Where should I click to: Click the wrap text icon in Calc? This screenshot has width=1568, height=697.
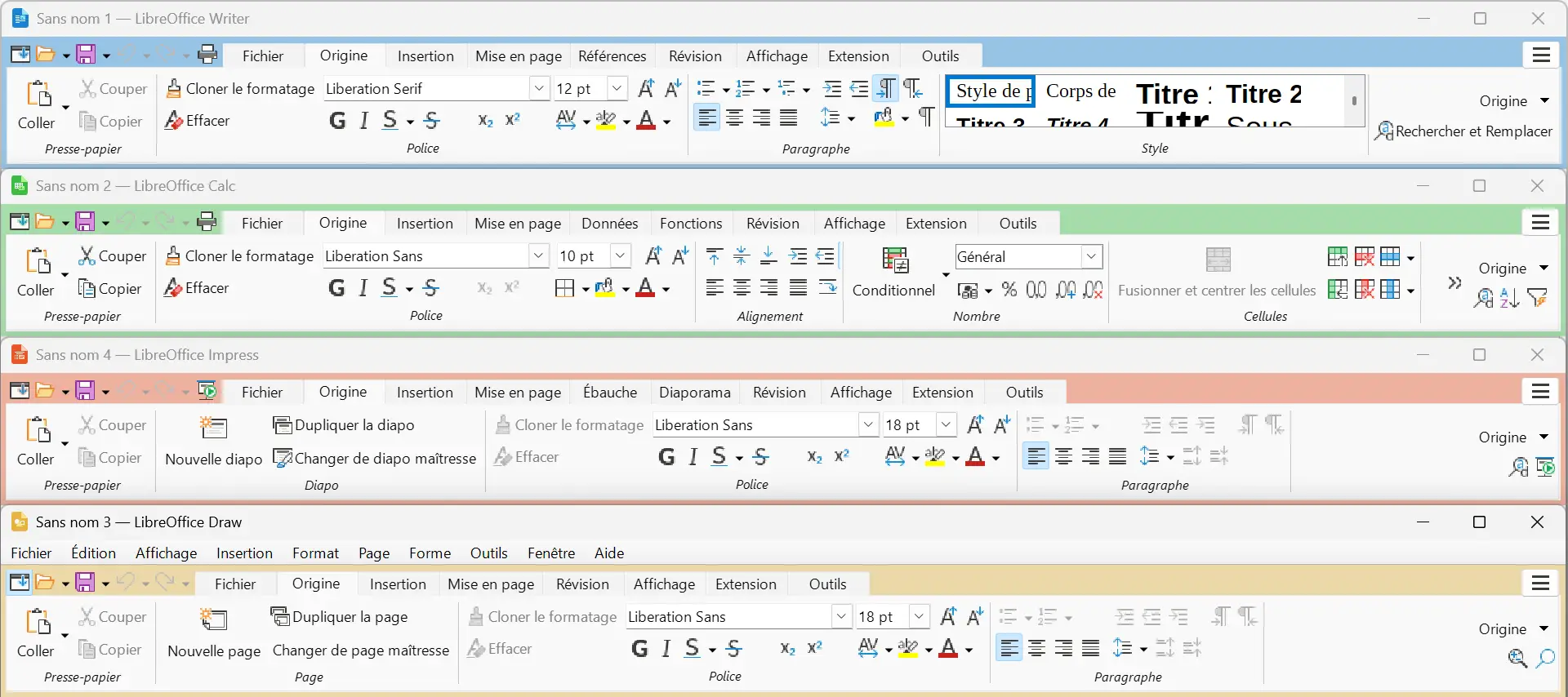[x=827, y=287]
